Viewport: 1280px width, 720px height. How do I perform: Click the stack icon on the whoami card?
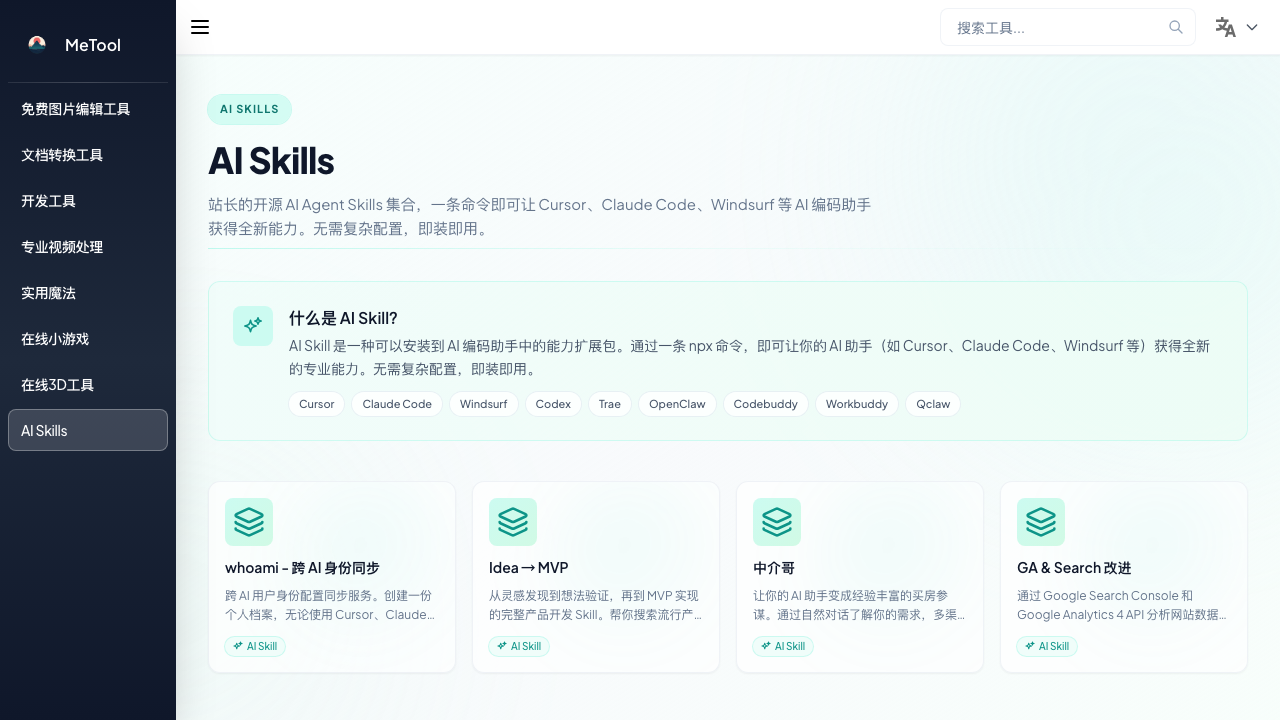249,522
